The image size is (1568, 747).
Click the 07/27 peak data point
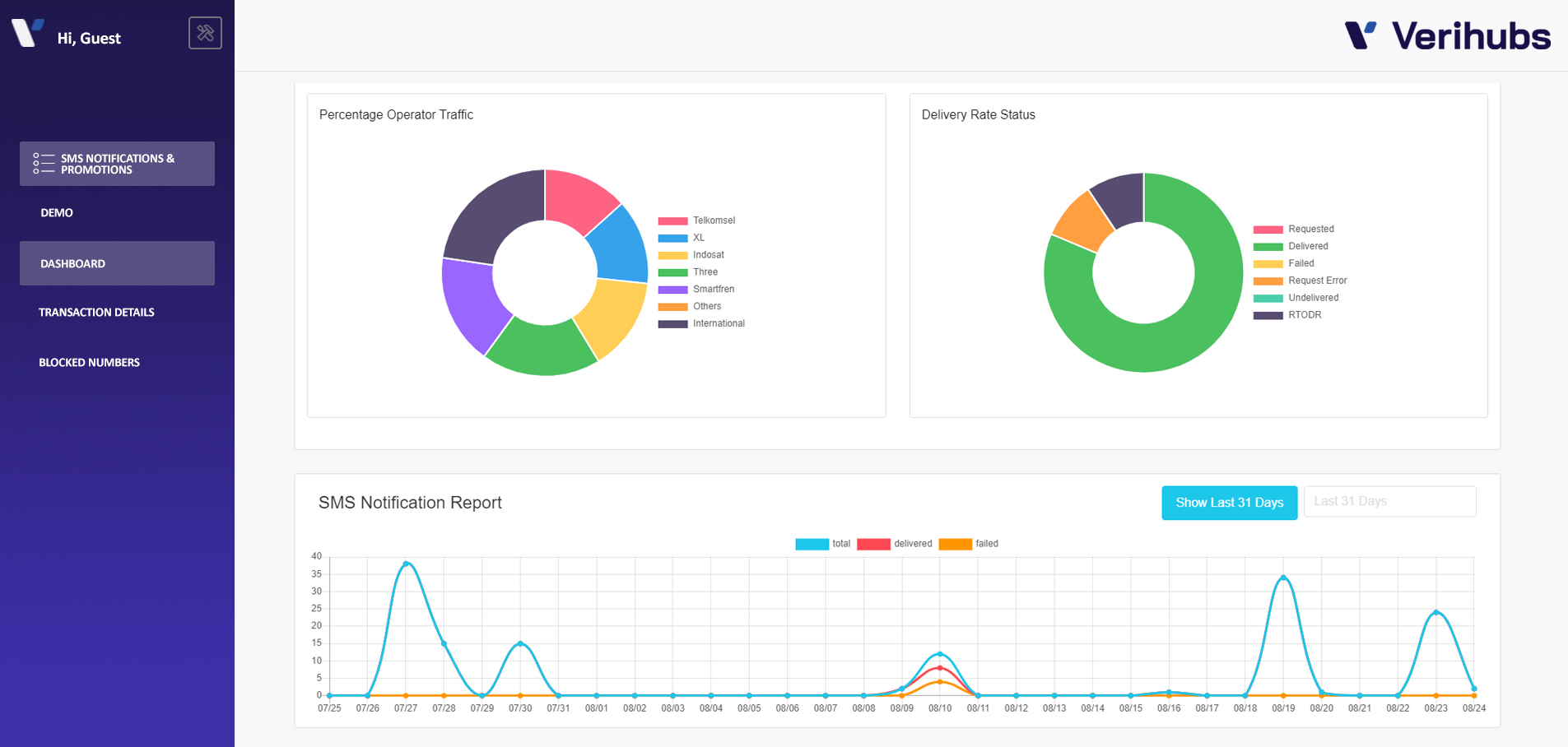[x=406, y=564]
